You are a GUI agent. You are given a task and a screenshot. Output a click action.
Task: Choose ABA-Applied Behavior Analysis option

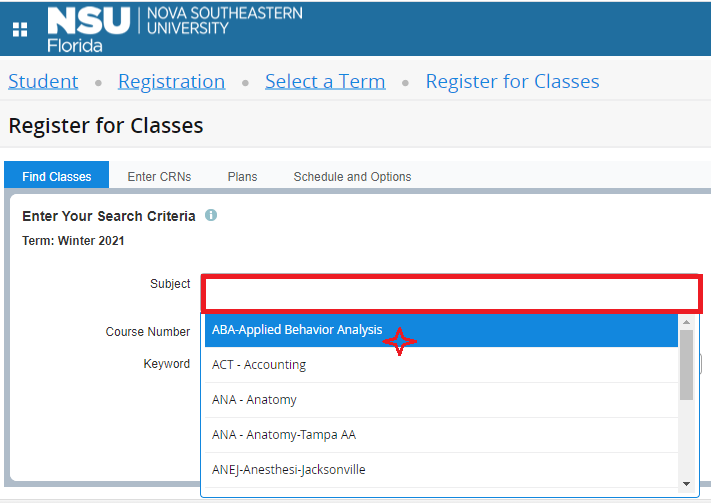(441, 330)
